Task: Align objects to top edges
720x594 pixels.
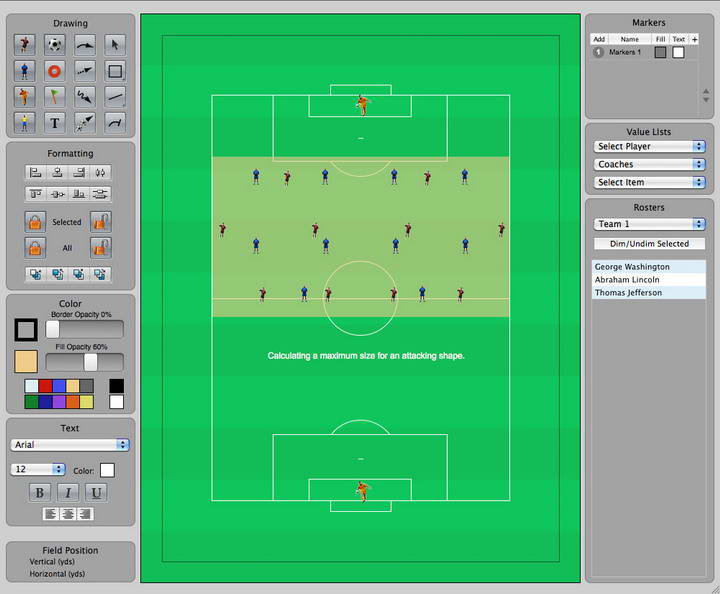Action: (x=36, y=194)
